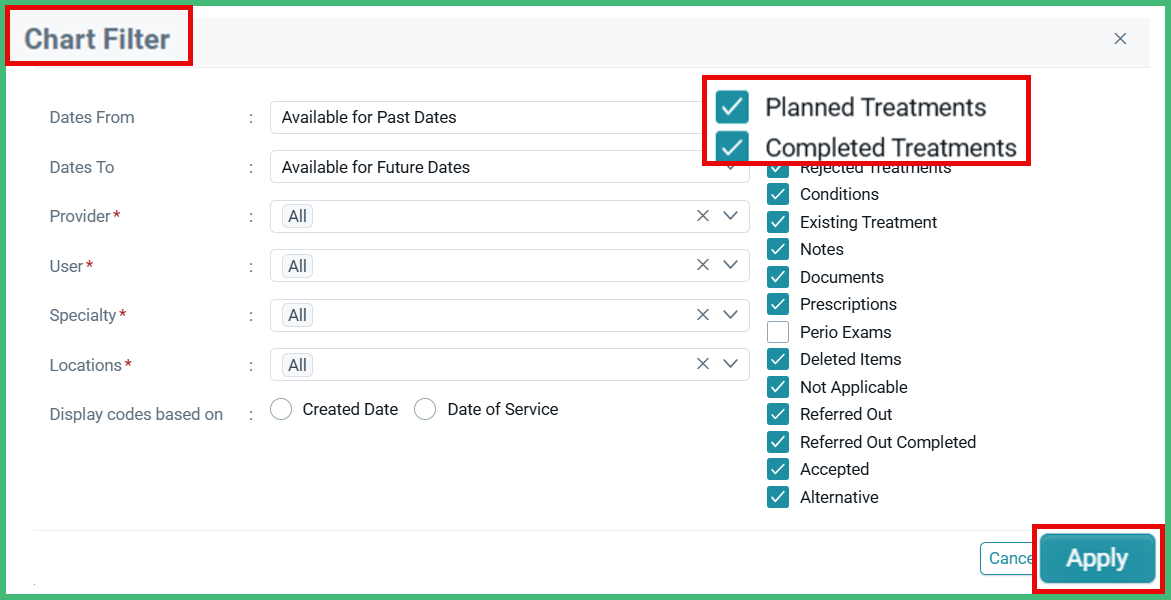Select the Created Date radio button
This screenshot has width=1171, height=600.
[281, 409]
